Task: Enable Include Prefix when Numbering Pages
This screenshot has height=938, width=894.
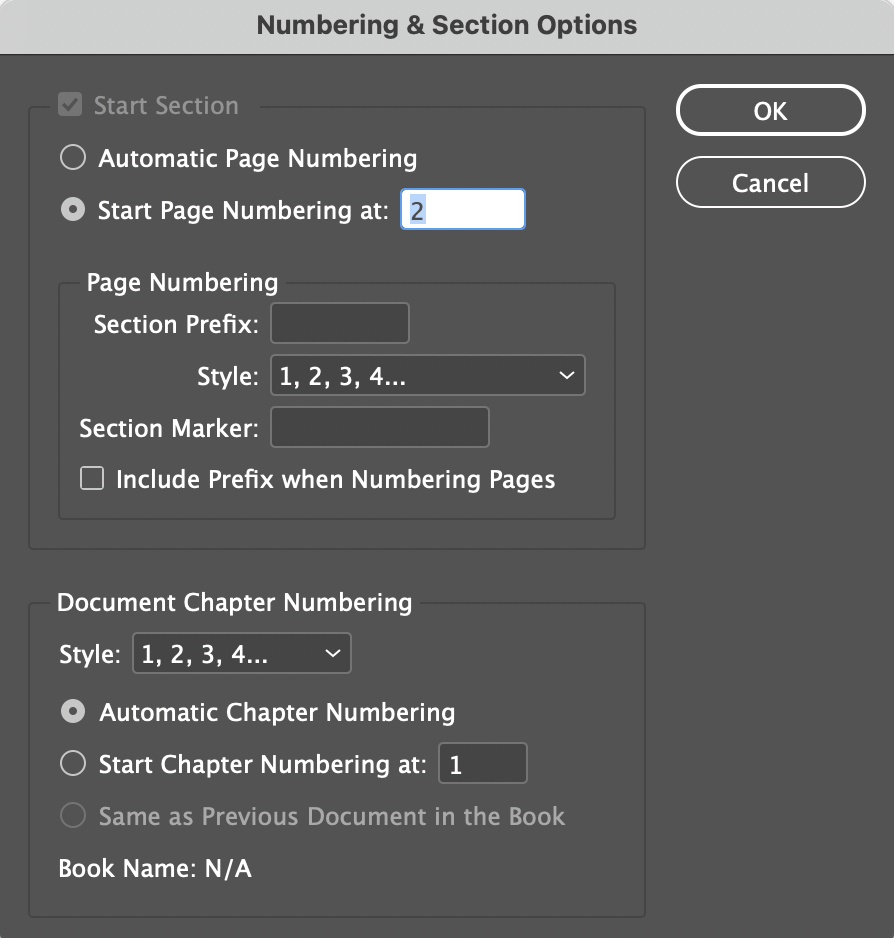Action: pyautogui.click(x=93, y=480)
